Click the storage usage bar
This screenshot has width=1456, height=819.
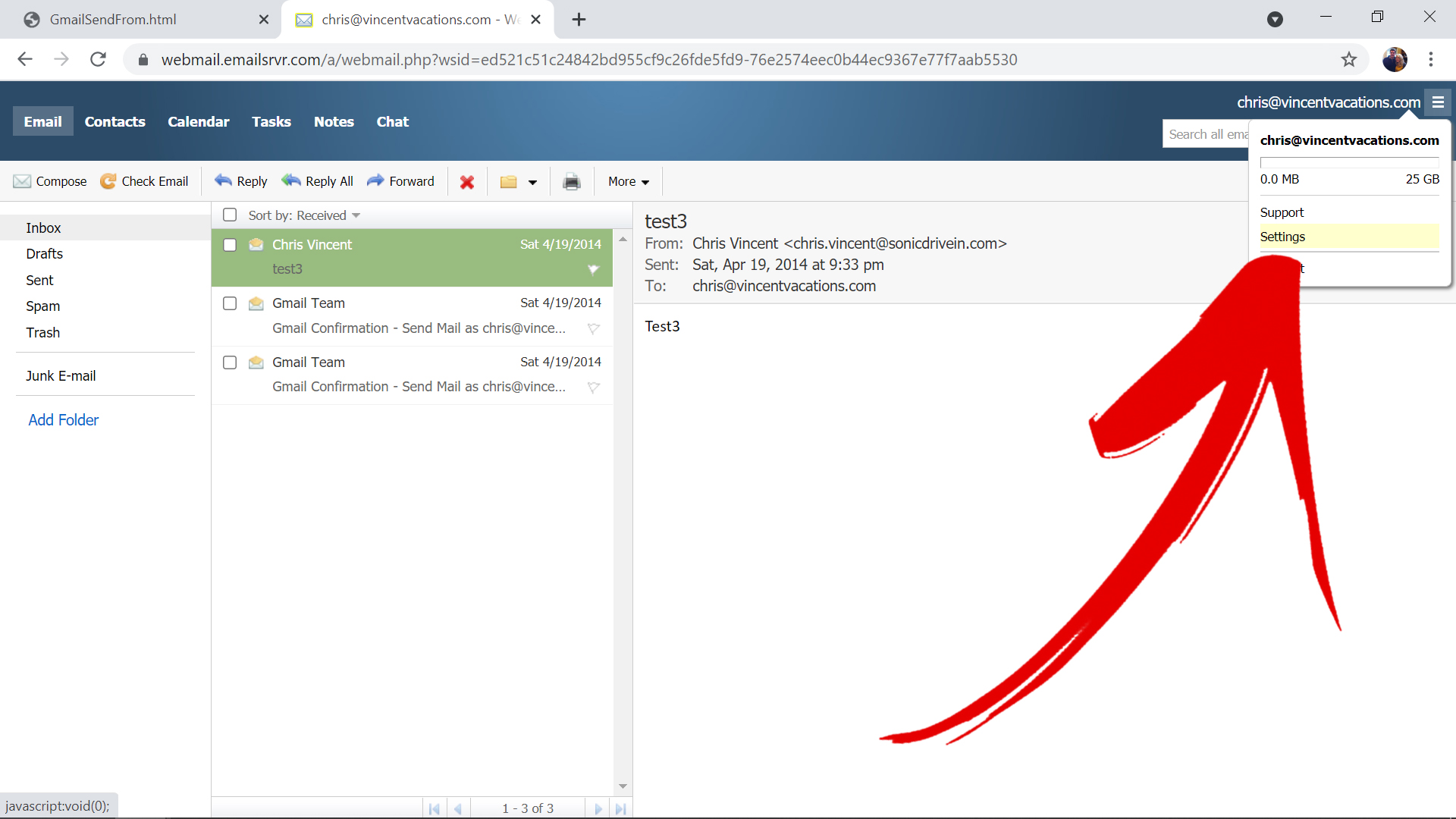click(1349, 162)
